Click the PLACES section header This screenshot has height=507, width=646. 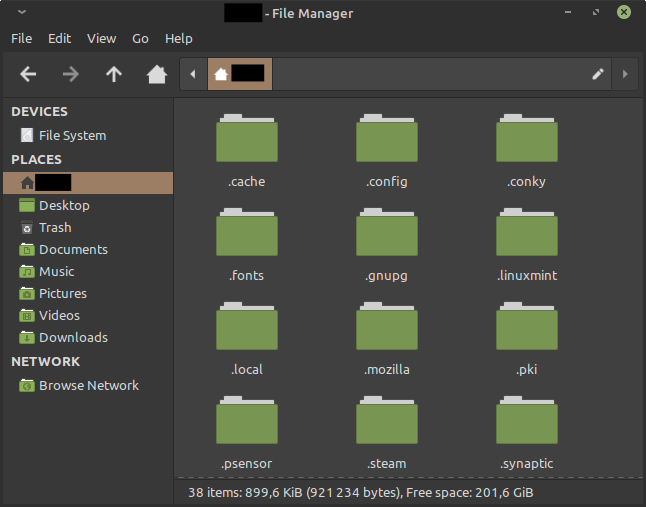[x=36, y=159]
